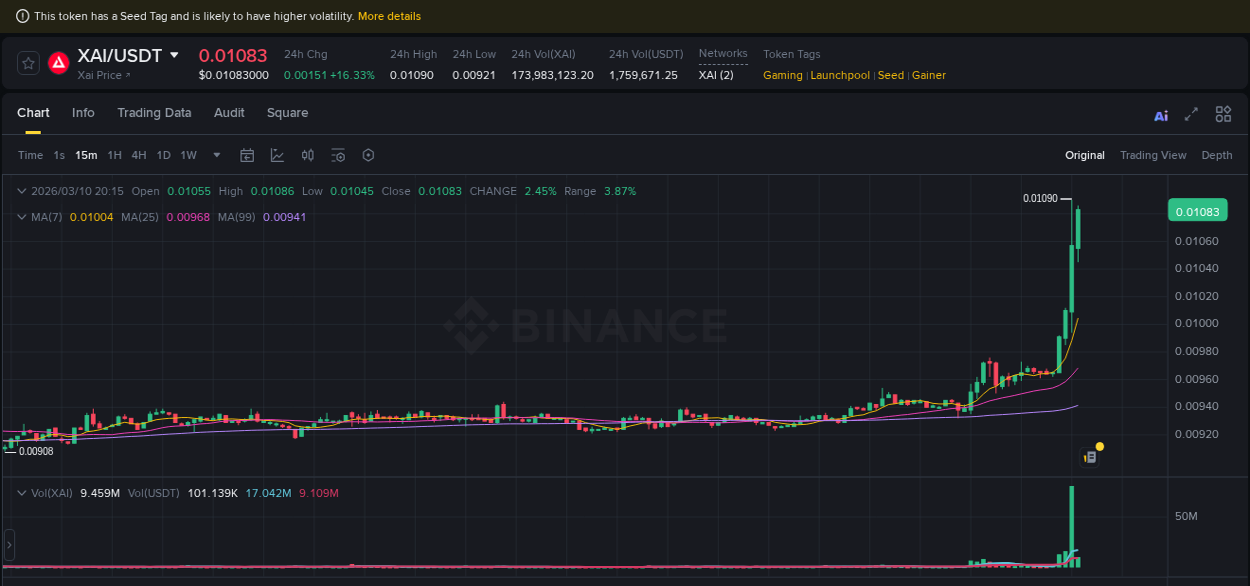This screenshot has height=586, width=1250.
Task: Select the 1D timeframe
Action: click(x=163, y=155)
